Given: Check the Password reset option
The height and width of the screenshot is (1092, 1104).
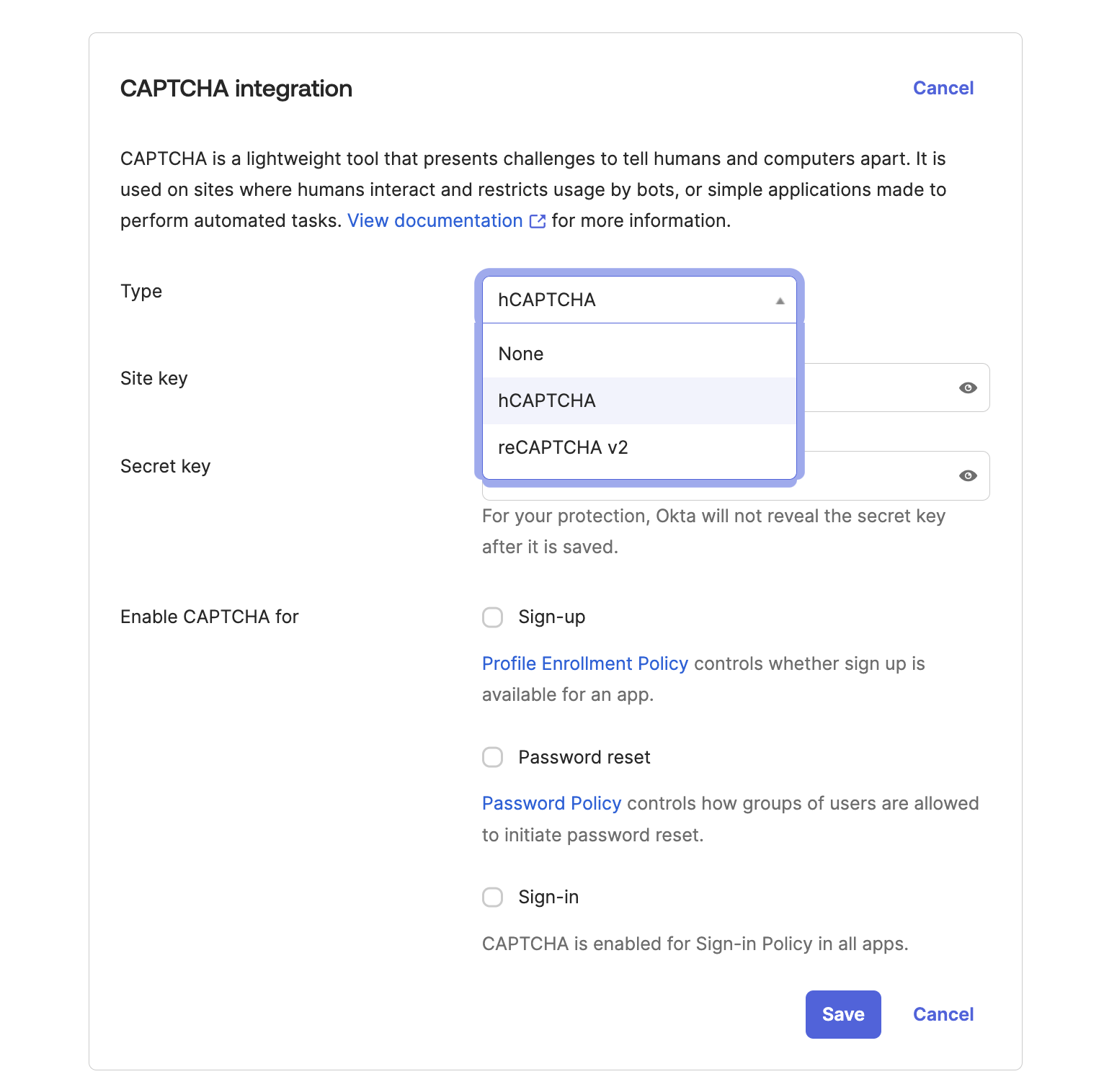Looking at the screenshot, I should [x=492, y=757].
